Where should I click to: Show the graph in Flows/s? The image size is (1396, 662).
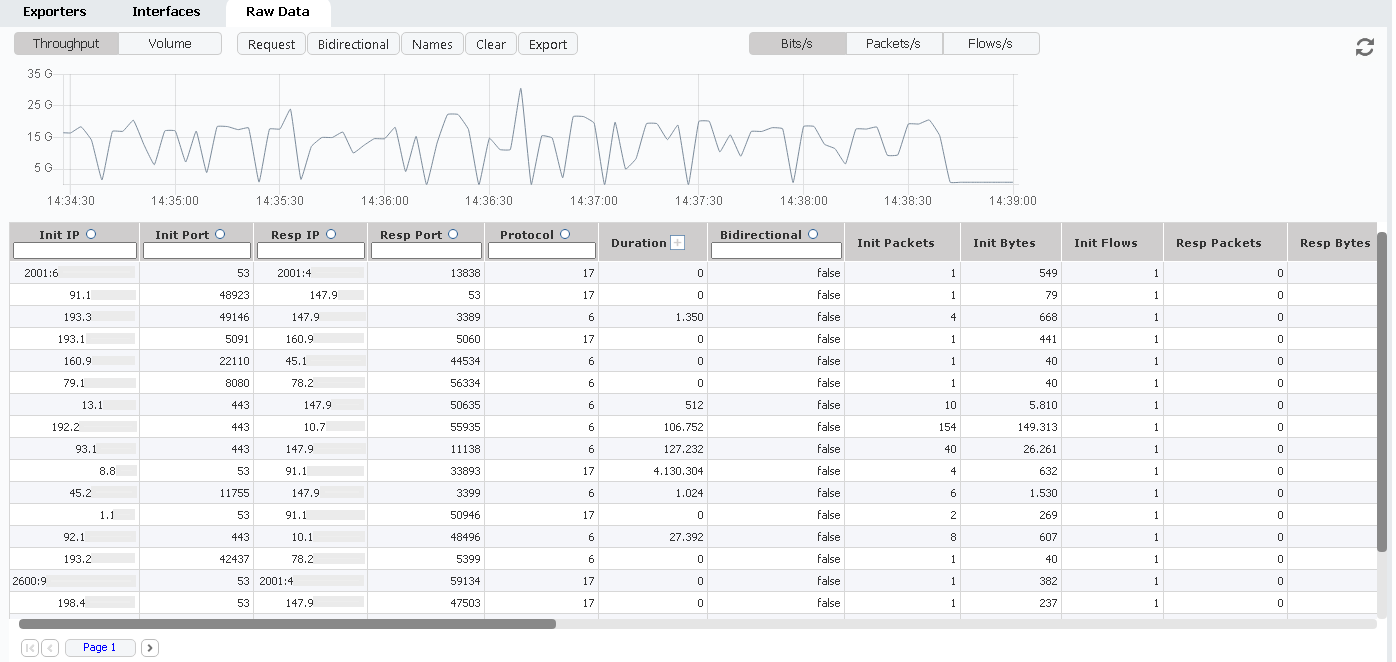[989, 43]
